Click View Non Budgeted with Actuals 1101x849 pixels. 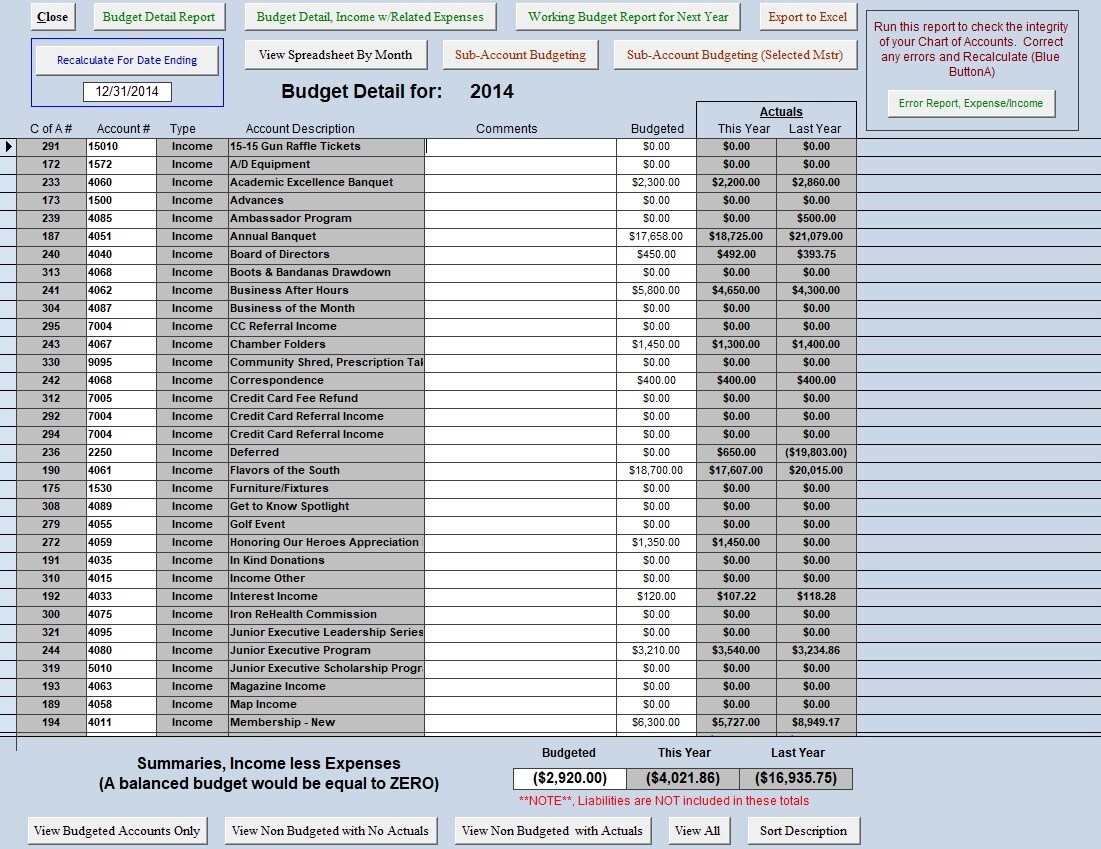[x=552, y=831]
